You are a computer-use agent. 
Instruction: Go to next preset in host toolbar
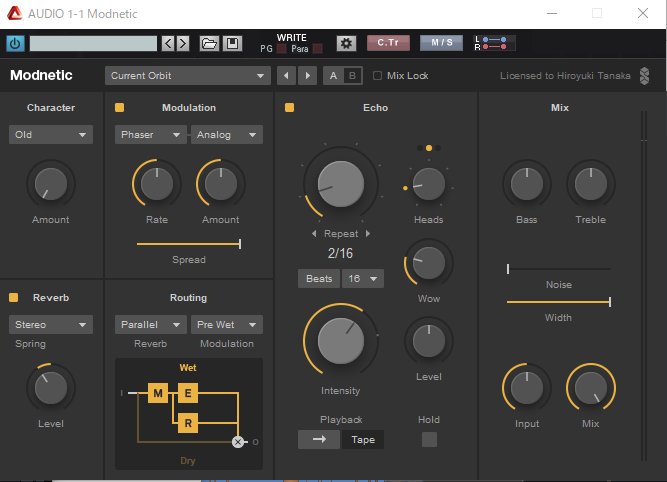[183, 43]
